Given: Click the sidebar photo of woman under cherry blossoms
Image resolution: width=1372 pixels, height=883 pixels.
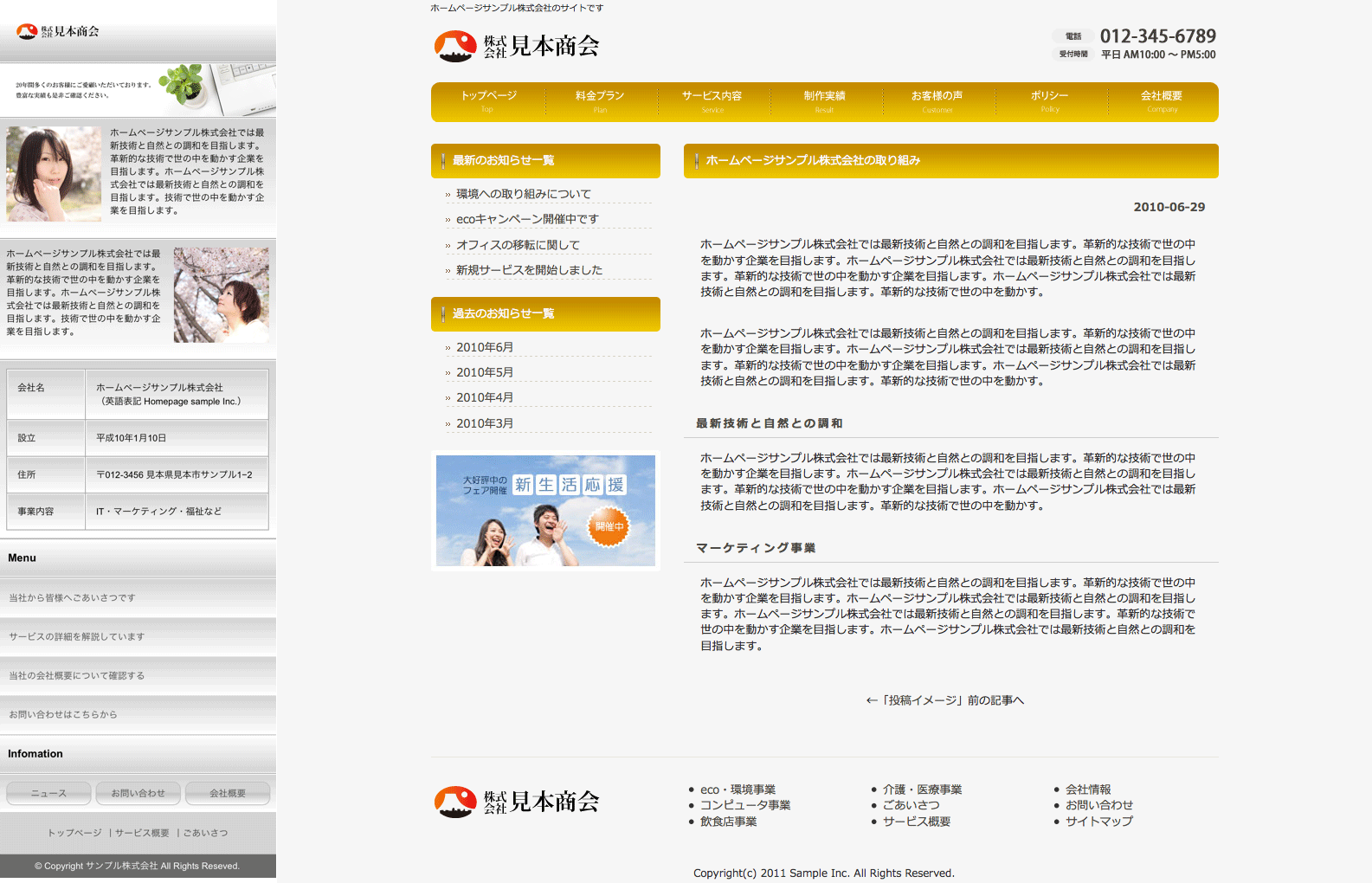Looking at the screenshot, I should point(222,294).
